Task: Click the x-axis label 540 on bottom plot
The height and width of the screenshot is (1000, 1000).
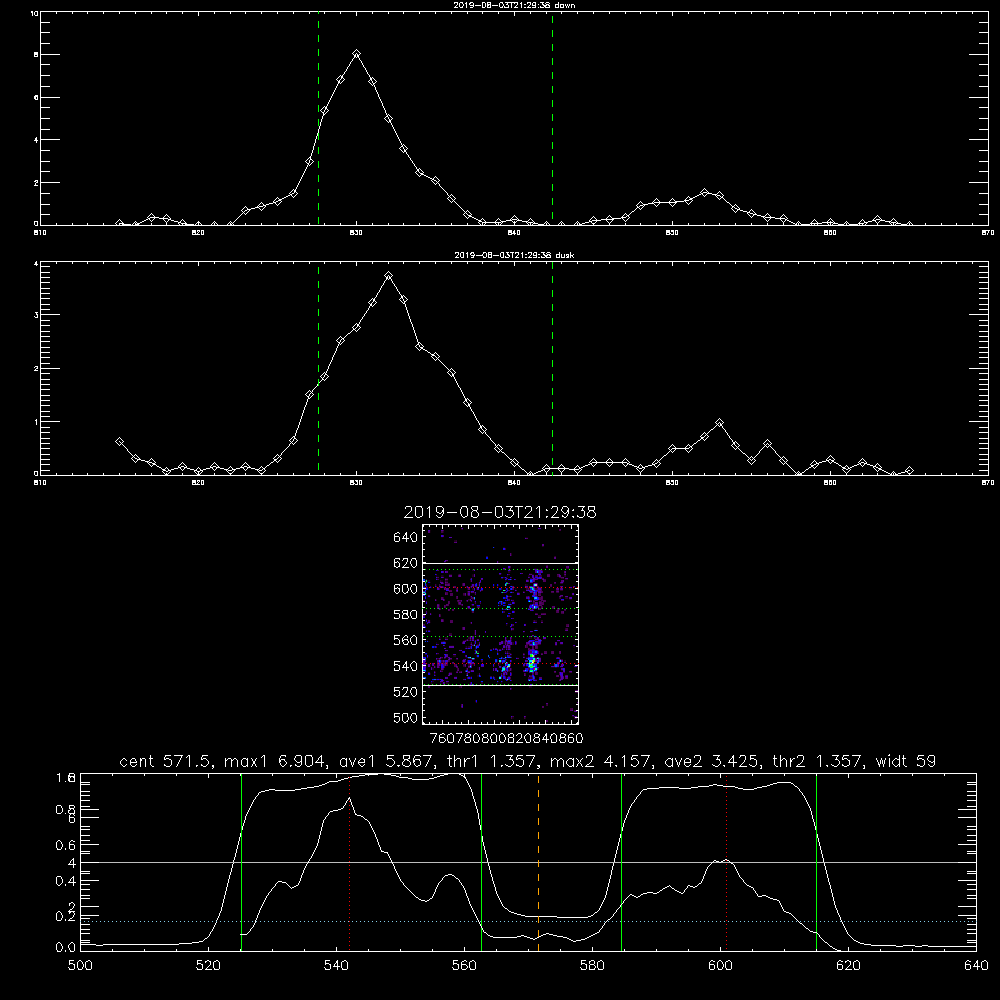Action: [336, 965]
